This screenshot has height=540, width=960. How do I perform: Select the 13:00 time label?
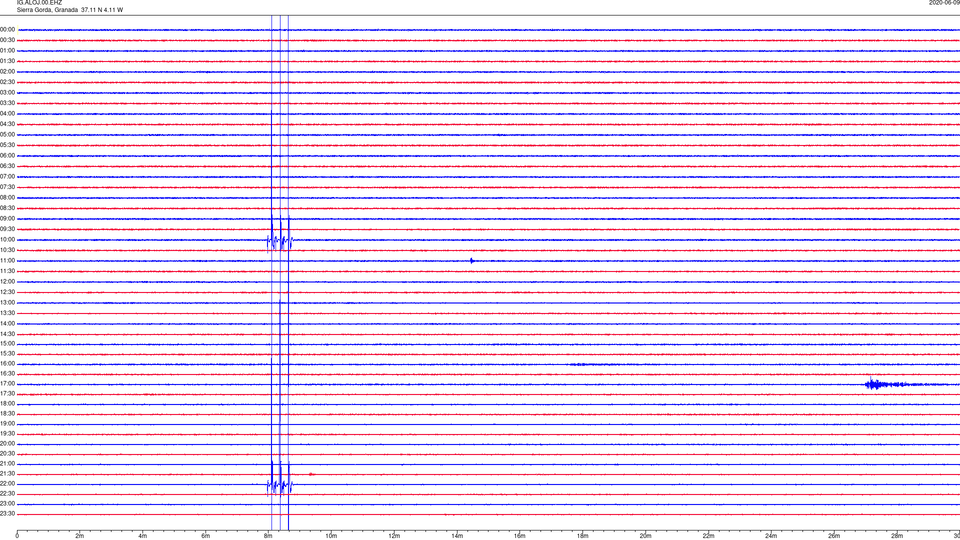coord(8,302)
